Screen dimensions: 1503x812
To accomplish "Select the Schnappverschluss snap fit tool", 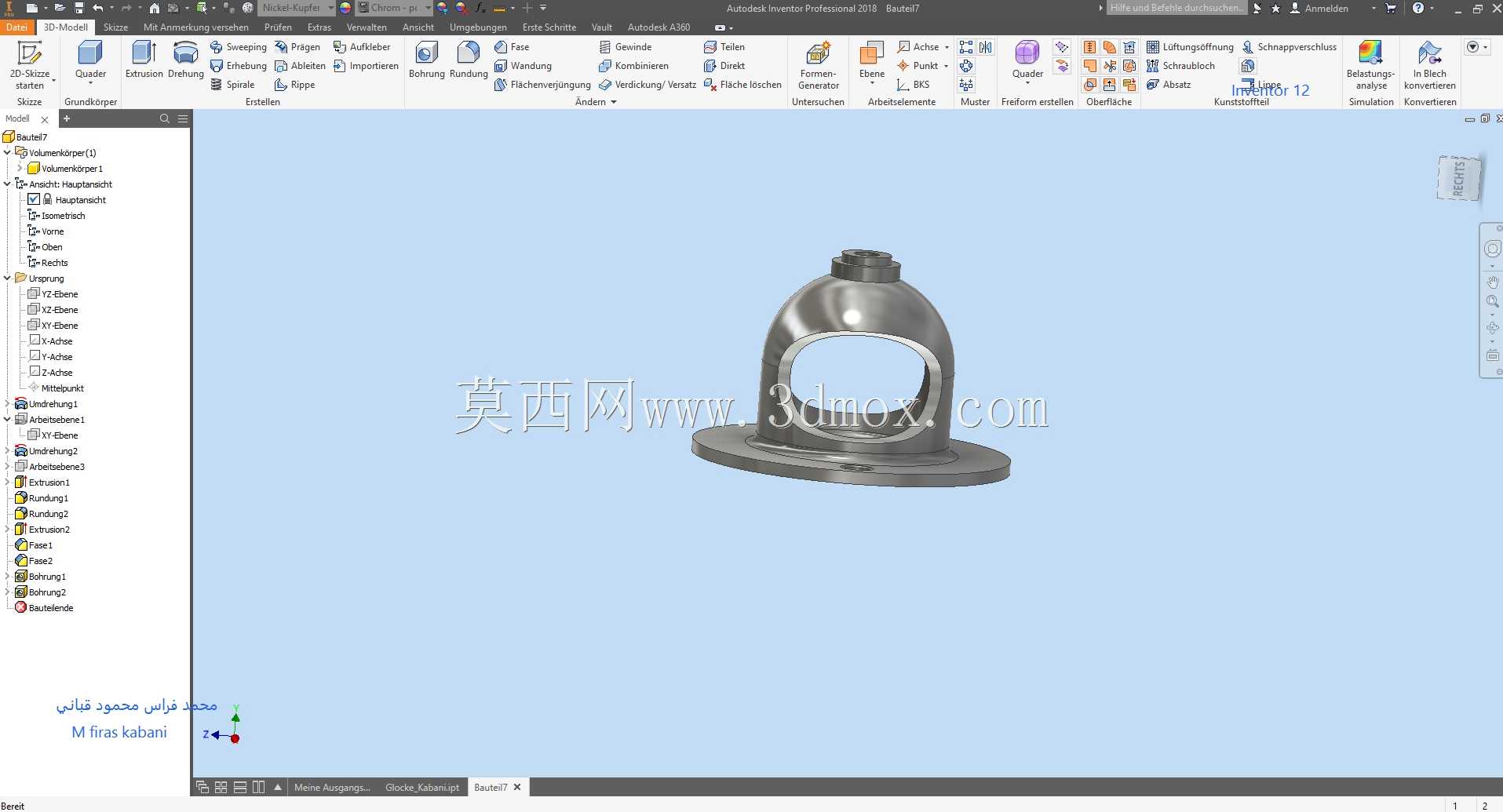I will pos(1289,47).
